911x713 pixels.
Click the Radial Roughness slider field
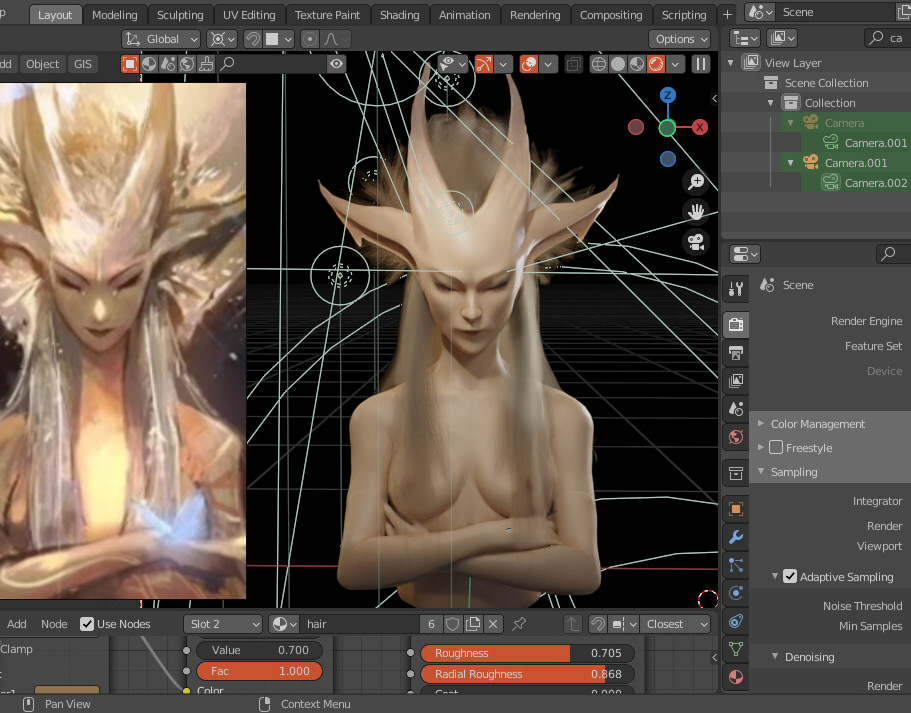click(527, 674)
